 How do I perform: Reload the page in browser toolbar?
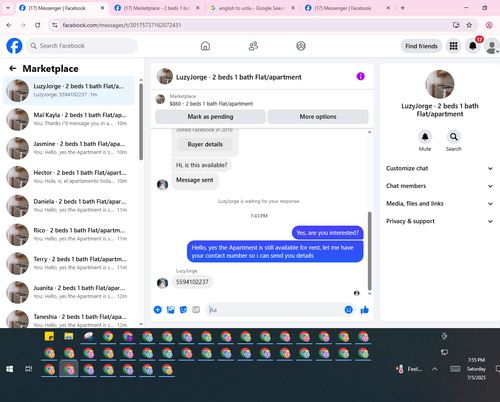[x=38, y=25]
